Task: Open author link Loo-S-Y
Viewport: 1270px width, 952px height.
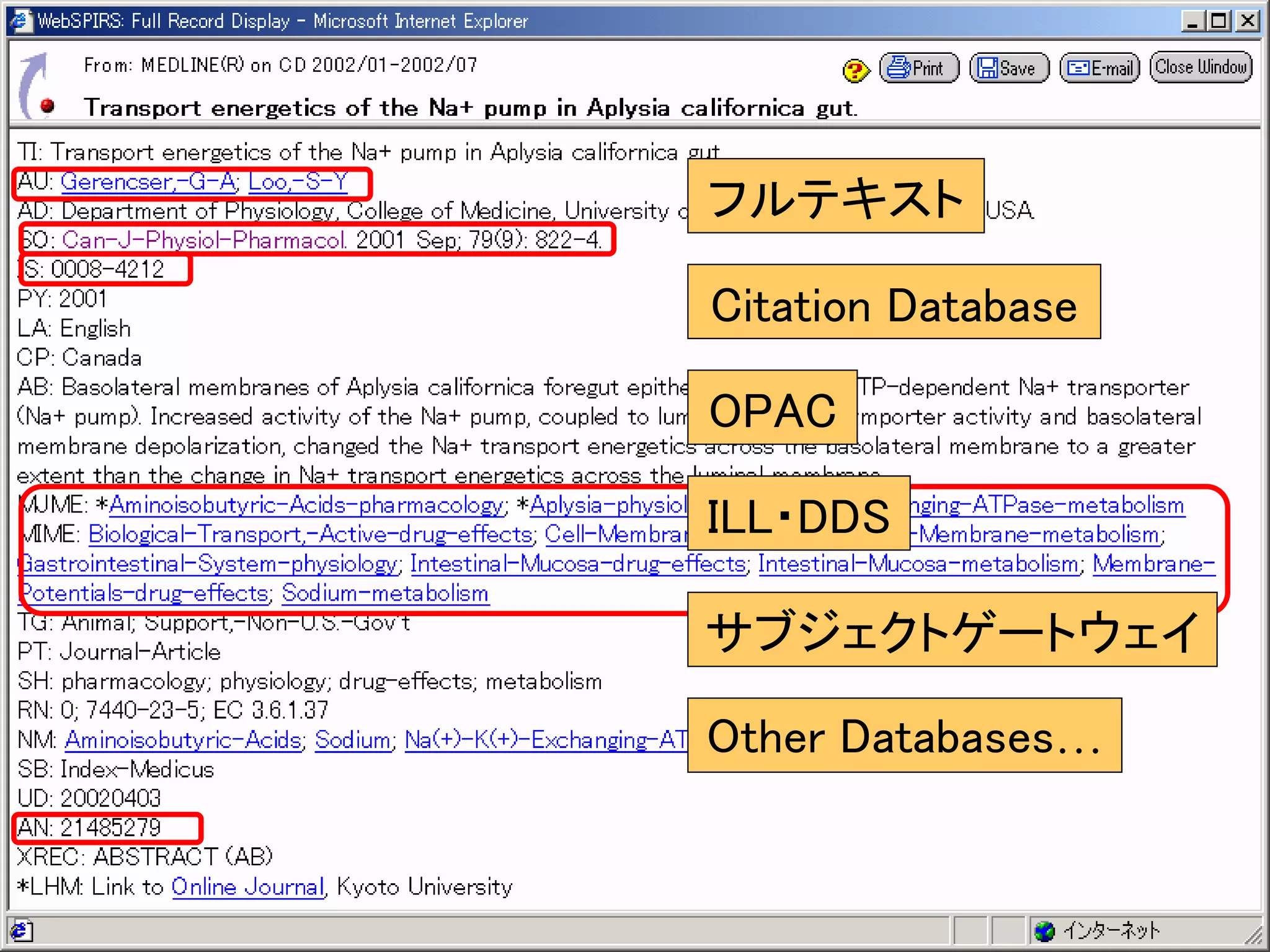Action: point(298,182)
